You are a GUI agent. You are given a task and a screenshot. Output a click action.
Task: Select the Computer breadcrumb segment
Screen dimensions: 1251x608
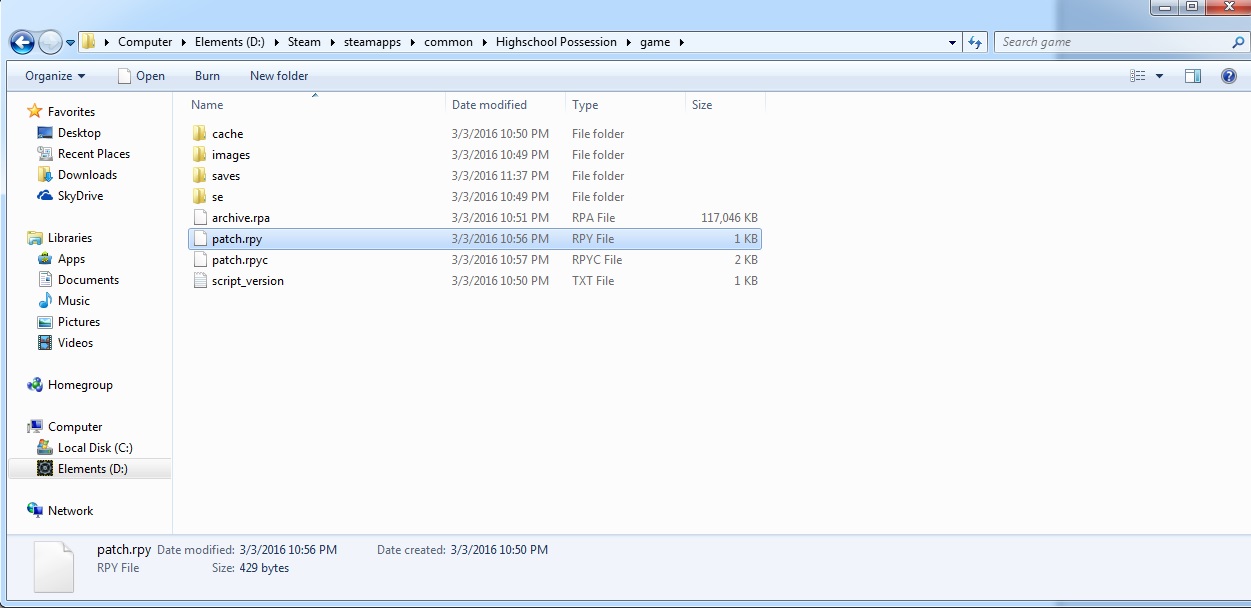(x=145, y=42)
